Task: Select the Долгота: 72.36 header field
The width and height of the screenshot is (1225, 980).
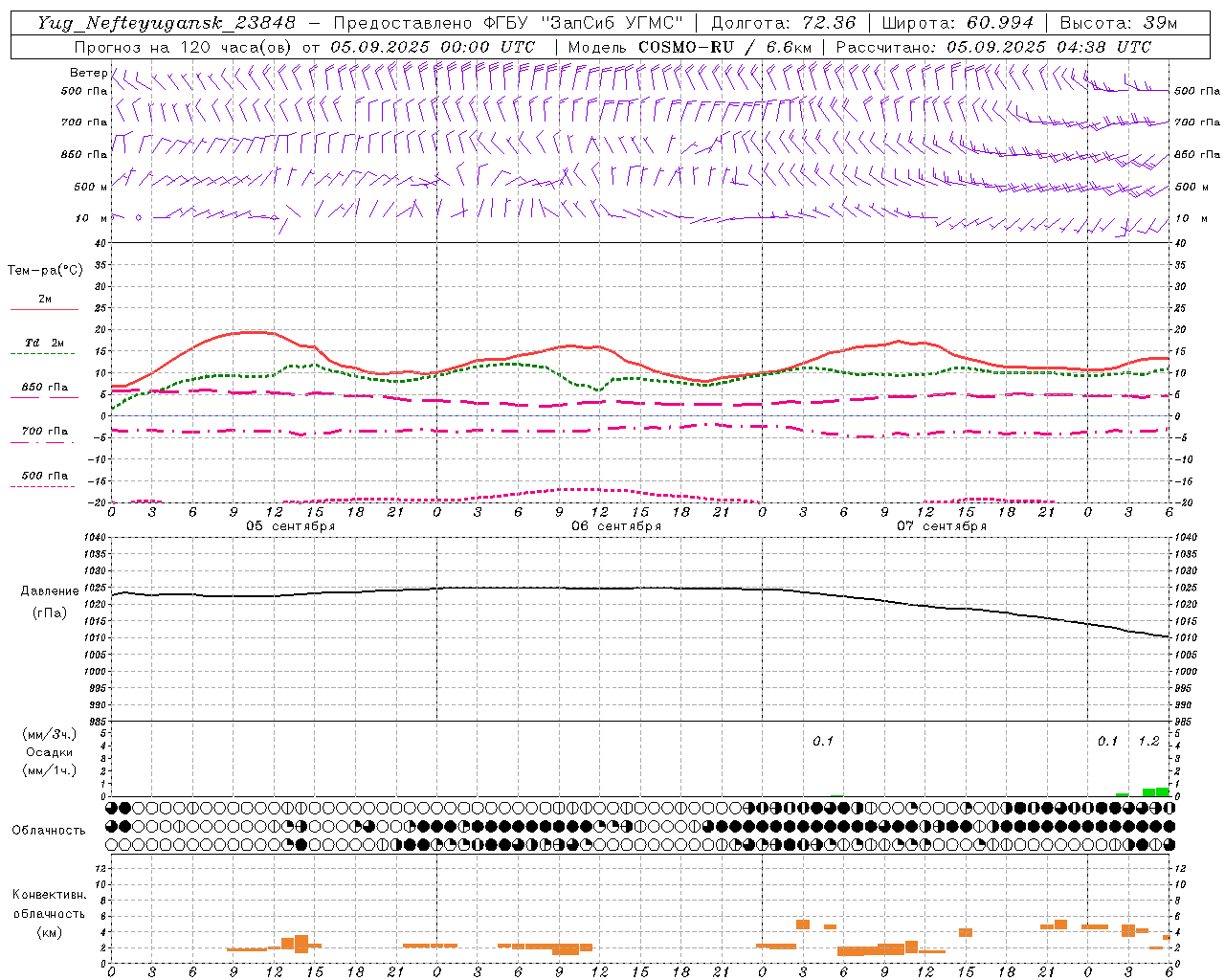Action: coord(783,23)
